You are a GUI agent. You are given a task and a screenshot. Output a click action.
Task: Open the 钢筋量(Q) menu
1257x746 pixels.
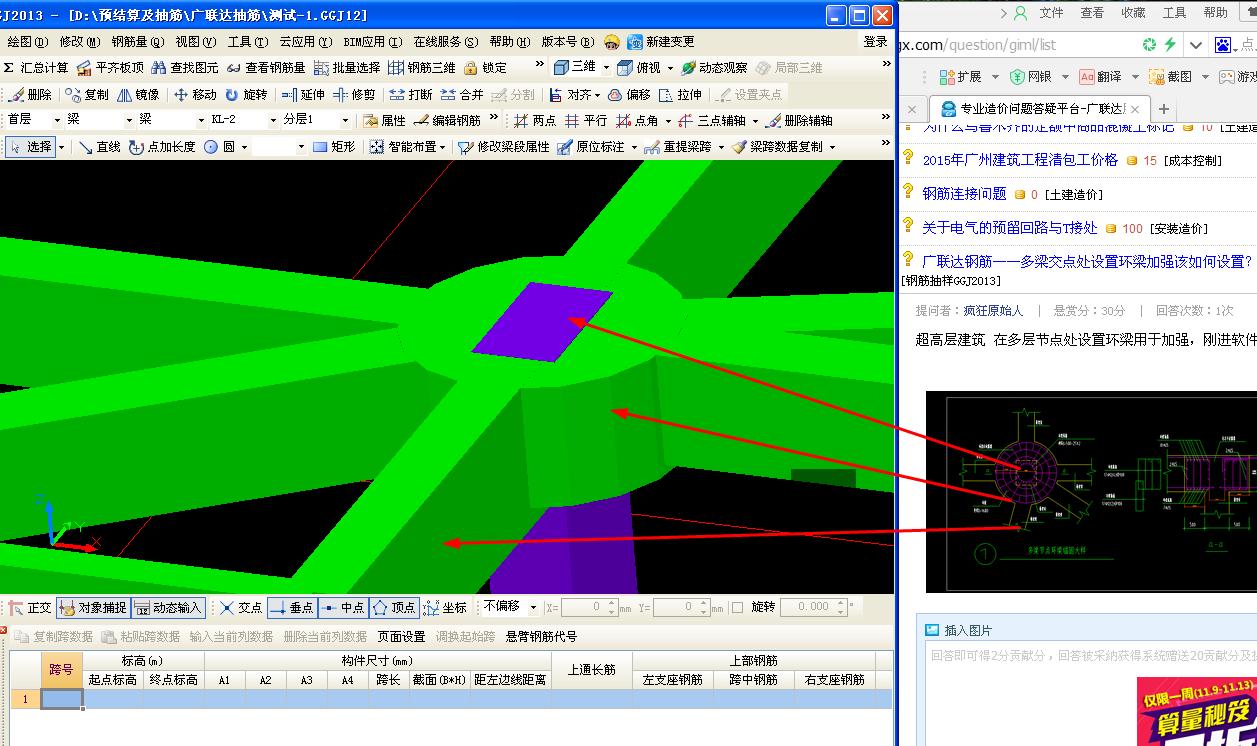(x=138, y=42)
